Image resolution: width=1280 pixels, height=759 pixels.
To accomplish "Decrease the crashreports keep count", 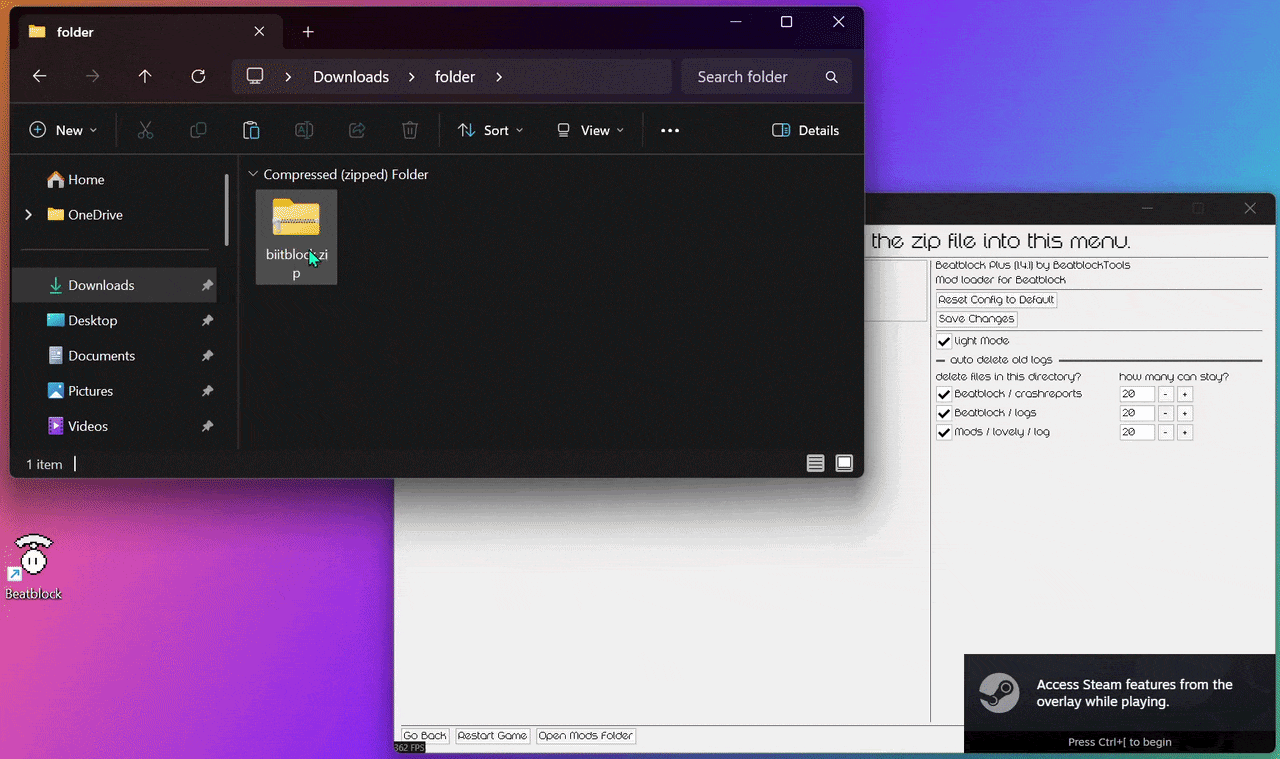I will pos(1166,394).
